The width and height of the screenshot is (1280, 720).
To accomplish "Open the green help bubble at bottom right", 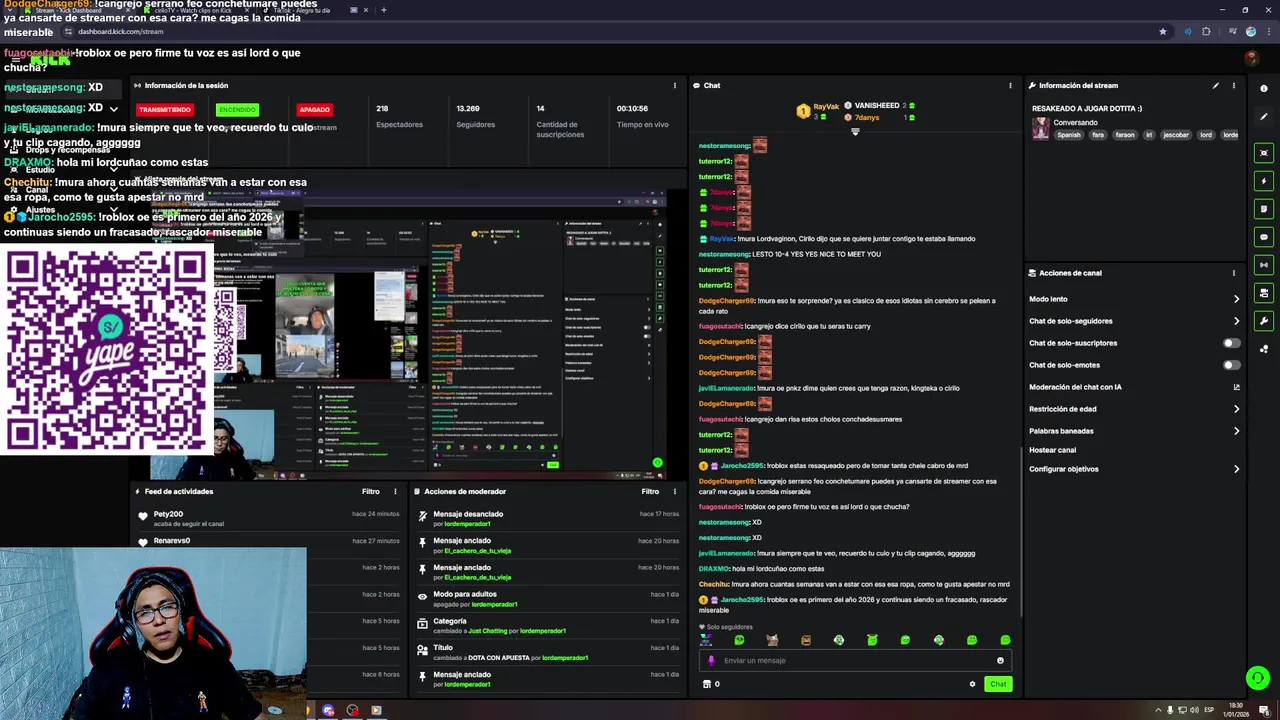I will coord(1257,678).
